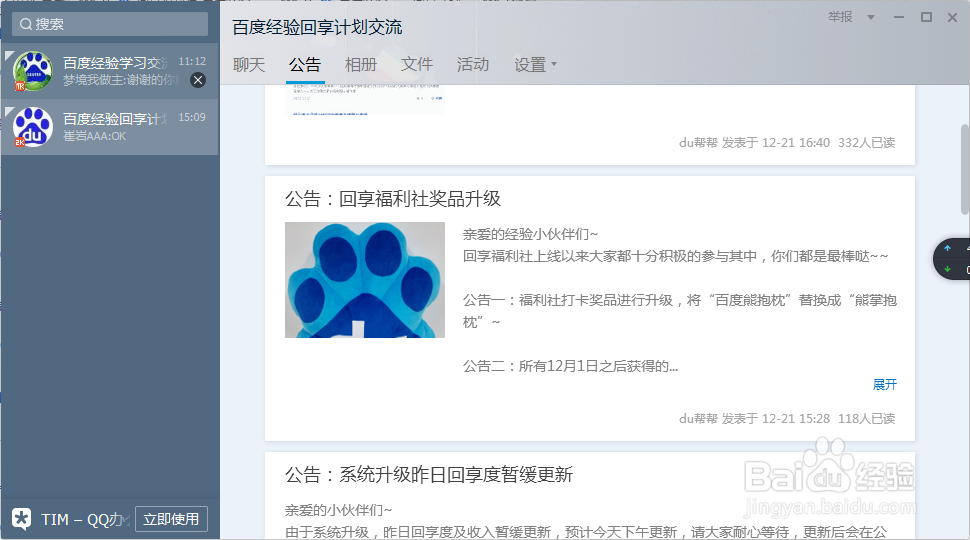Image resolution: width=970 pixels, height=540 pixels.
Task: Maximize the group window
Action: 926,17
